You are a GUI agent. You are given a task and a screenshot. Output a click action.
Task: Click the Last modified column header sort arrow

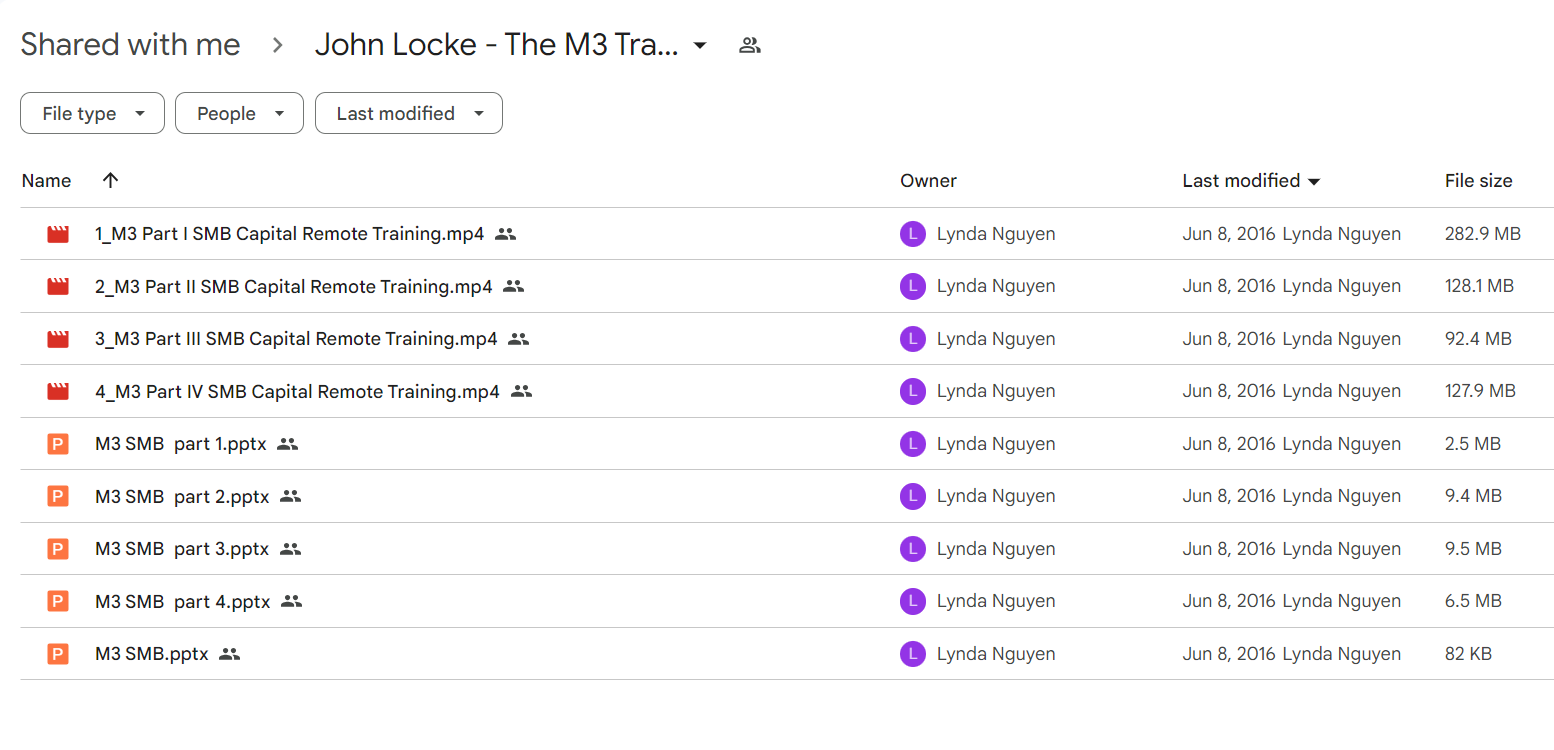(x=1314, y=181)
